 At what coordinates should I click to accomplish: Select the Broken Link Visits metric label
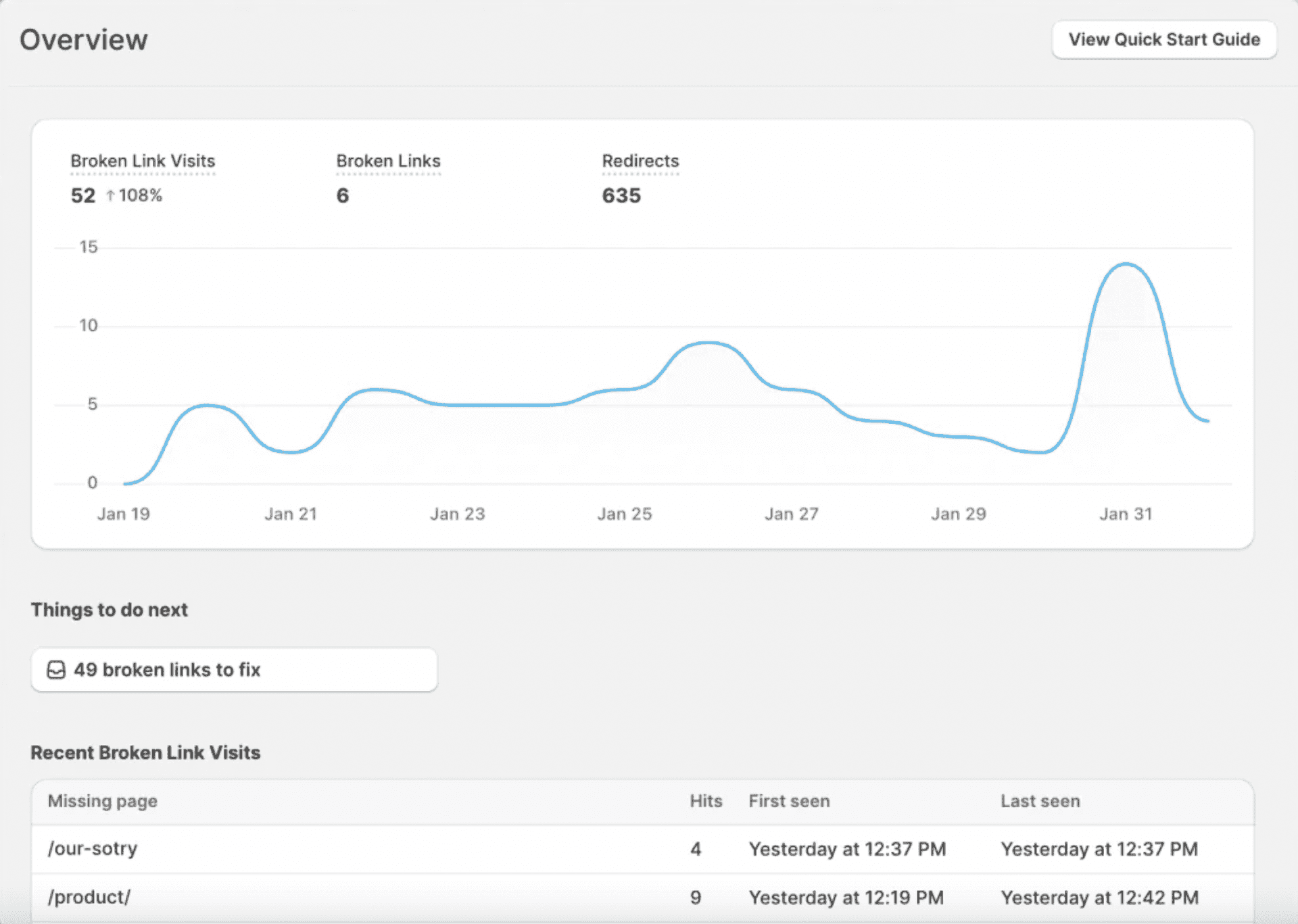pos(143,161)
